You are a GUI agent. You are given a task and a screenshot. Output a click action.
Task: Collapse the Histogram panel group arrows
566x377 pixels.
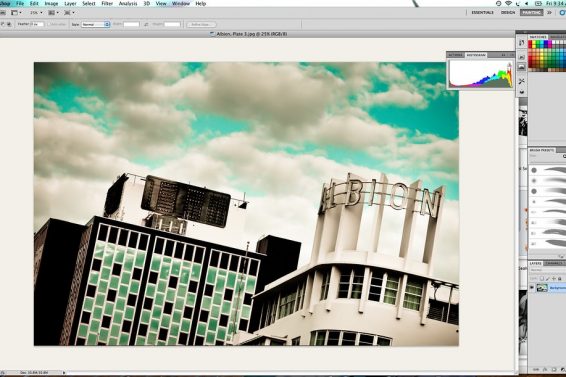click(x=504, y=55)
